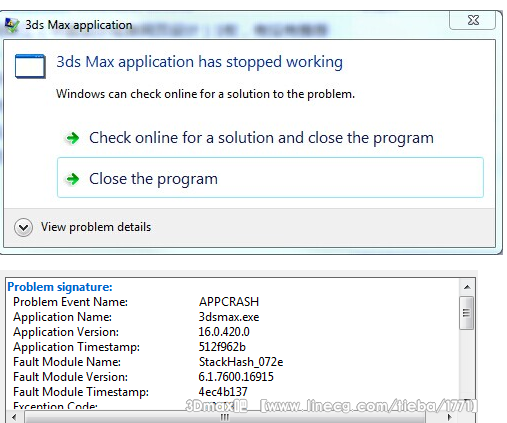Screen dimensions: 507x423
Task: Click the Fault Module Timestamp label
Action: coord(81,392)
